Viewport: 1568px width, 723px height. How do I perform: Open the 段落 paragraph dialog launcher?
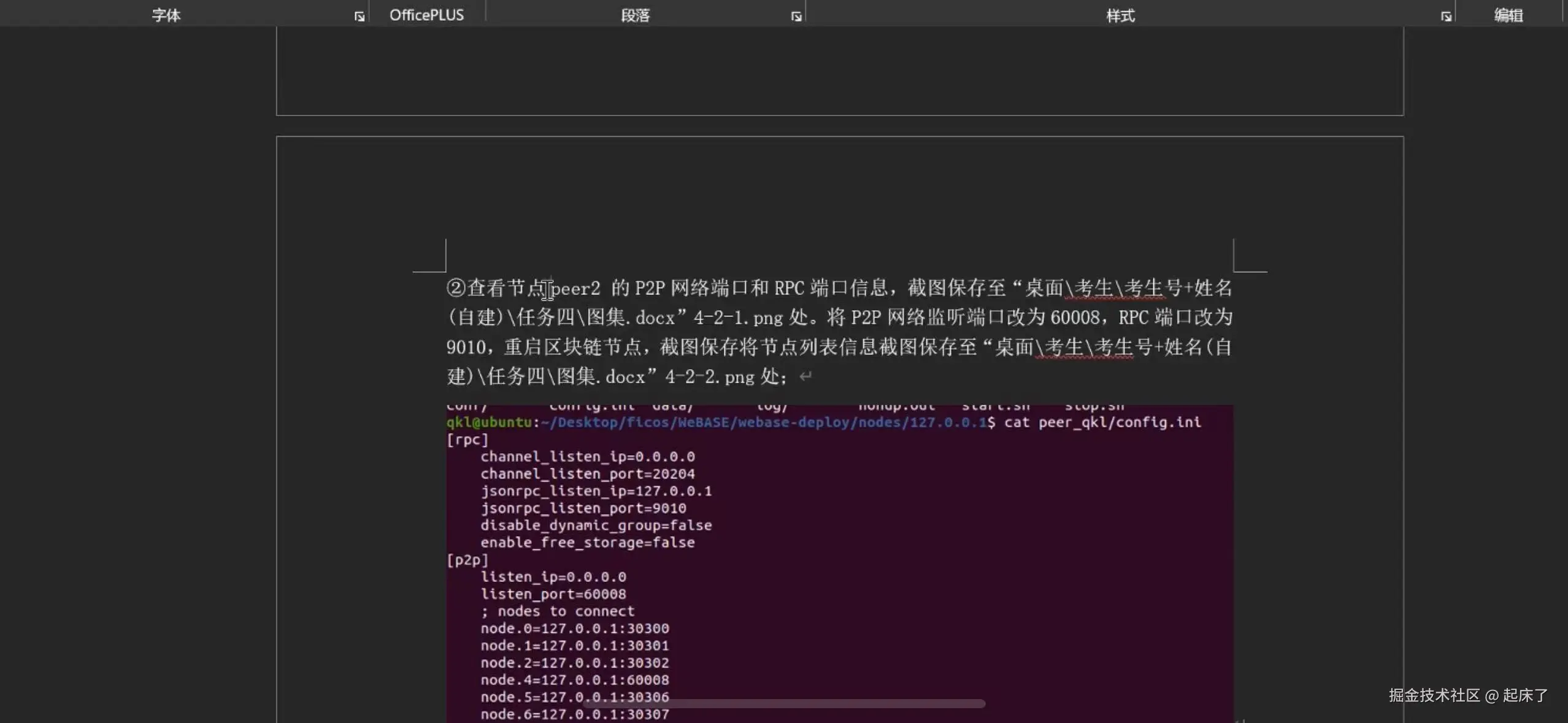[x=796, y=17]
